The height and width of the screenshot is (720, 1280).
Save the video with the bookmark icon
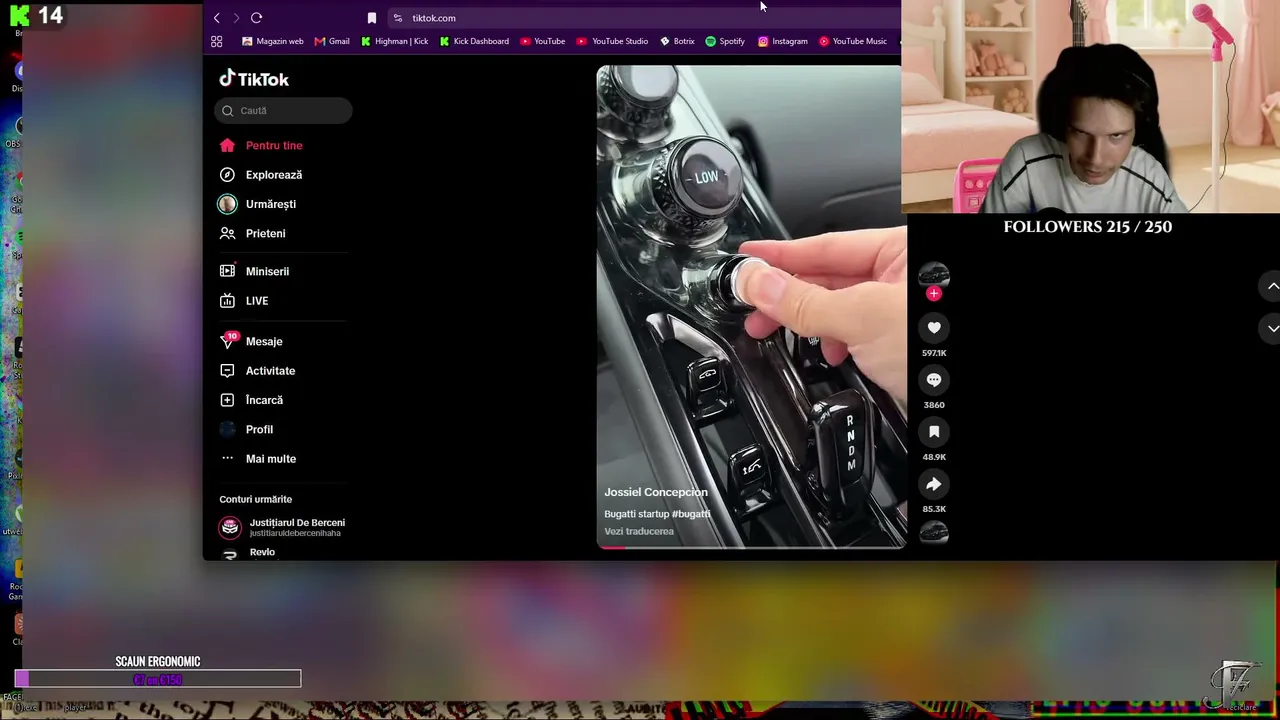click(x=934, y=432)
